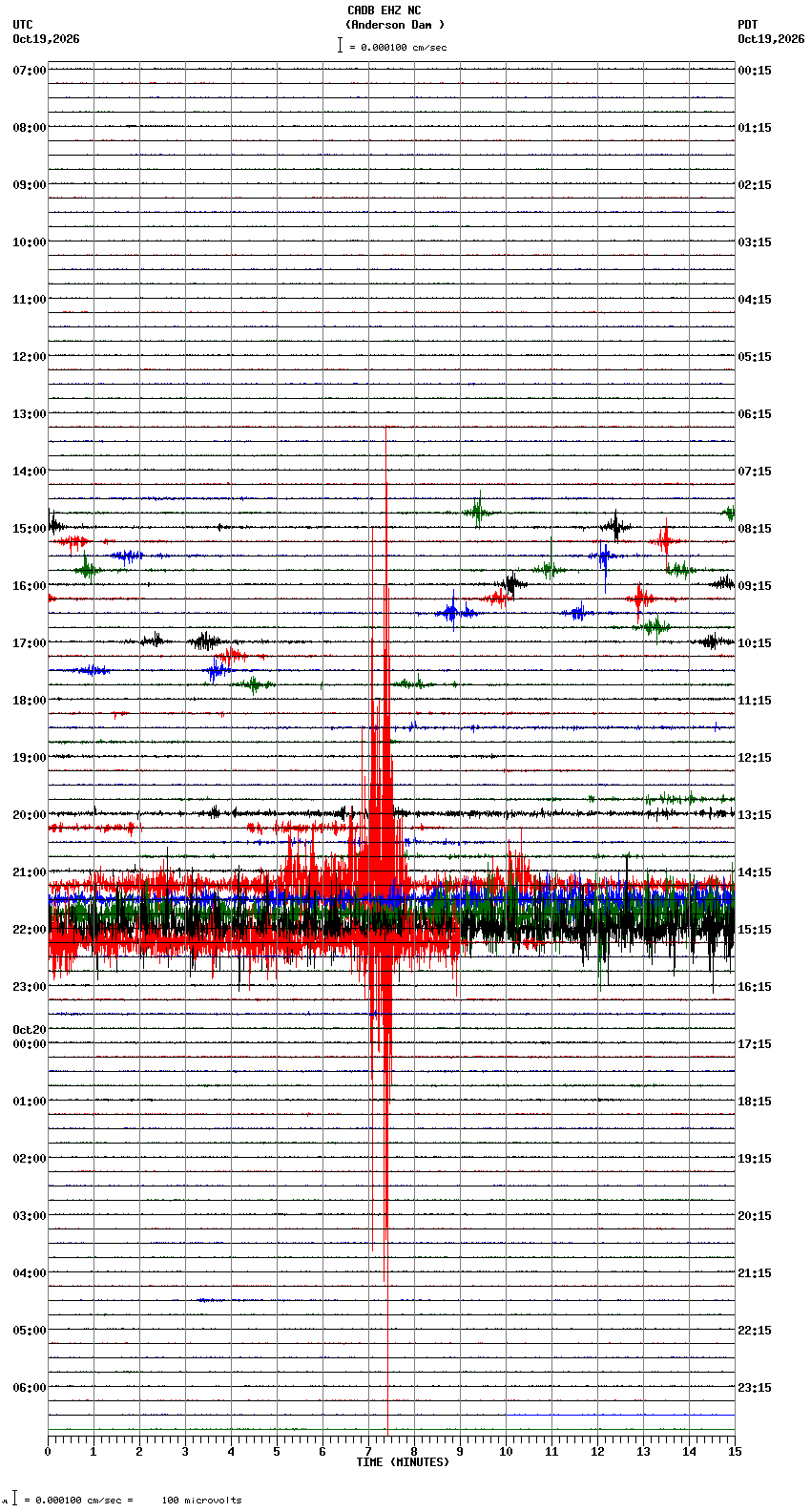Viewport: 811px width, 1512px height.
Task: Click minute tick label 0 on axis
Action: [x=48, y=1452]
